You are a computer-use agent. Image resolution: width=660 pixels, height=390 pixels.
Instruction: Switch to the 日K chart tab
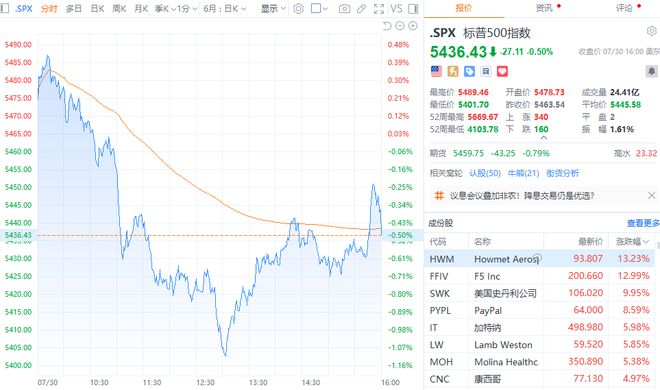click(x=97, y=8)
